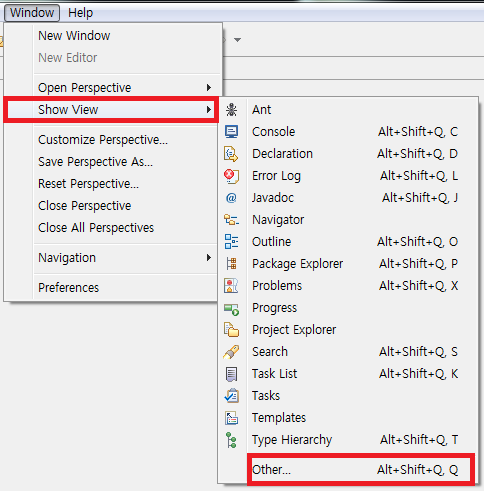The image size is (484, 491).
Task: Select Customize Perspective... entry
Action: coord(103,140)
